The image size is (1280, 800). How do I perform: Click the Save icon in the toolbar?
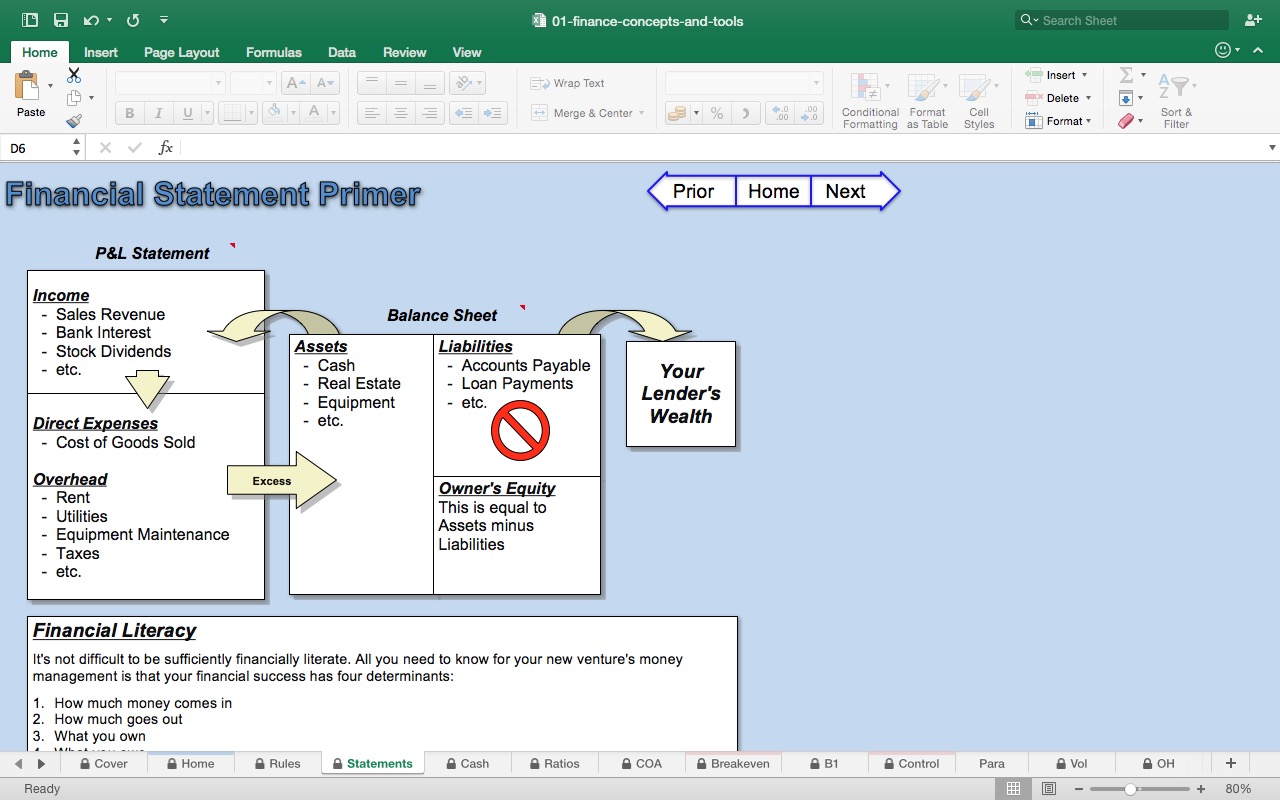tap(60, 20)
